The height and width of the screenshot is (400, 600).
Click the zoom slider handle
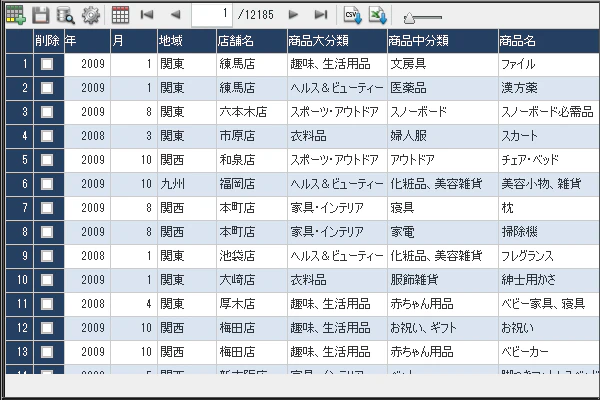(x=409, y=18)
